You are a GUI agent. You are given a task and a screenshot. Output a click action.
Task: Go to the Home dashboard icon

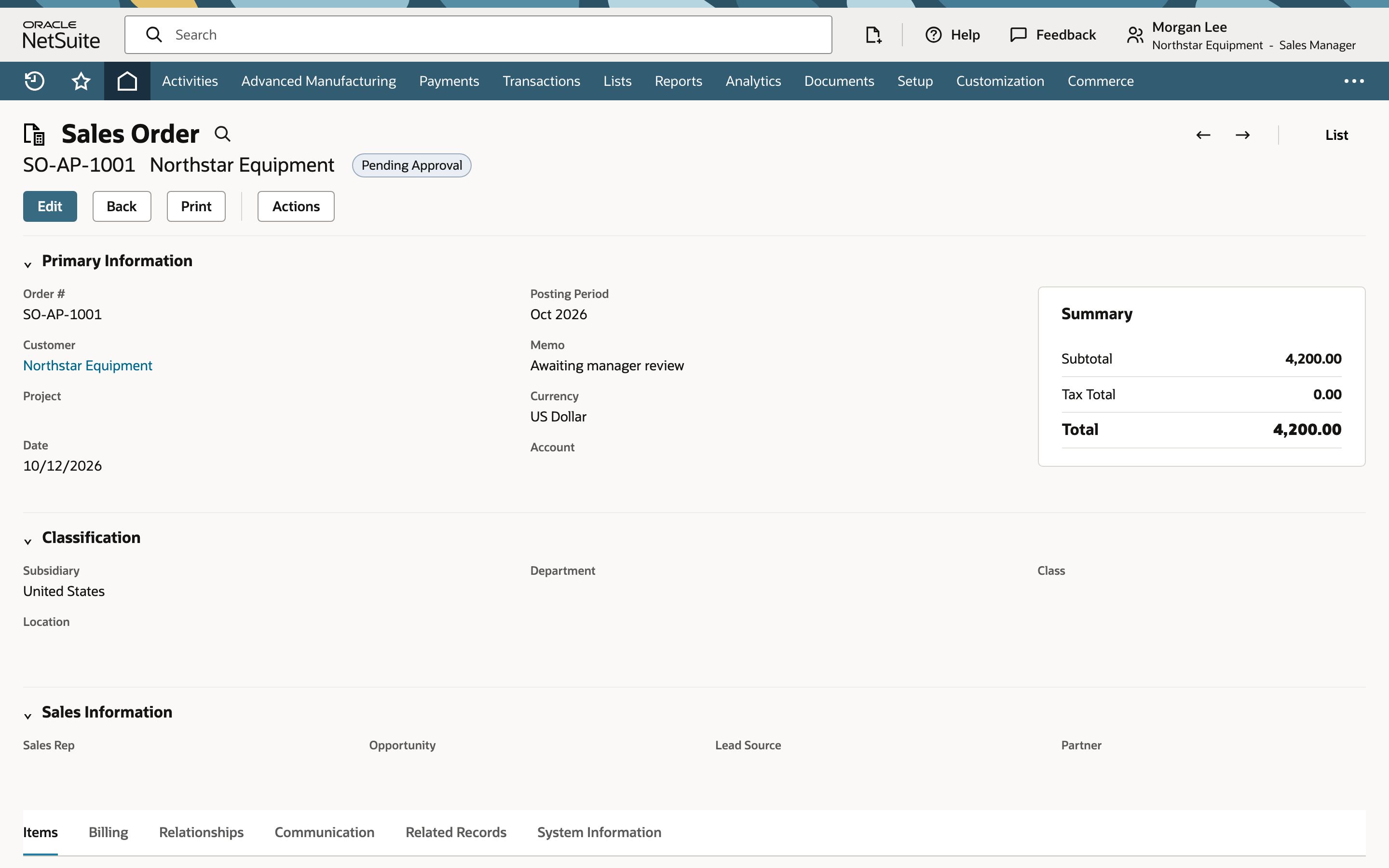tap(127, 81)
